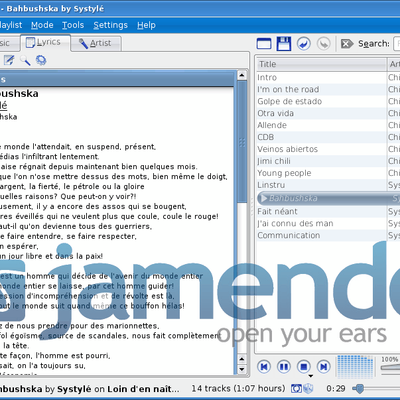Open the Help menu
Screen dimensions: 400x400
pyautogui.click(x=146, y=25)
